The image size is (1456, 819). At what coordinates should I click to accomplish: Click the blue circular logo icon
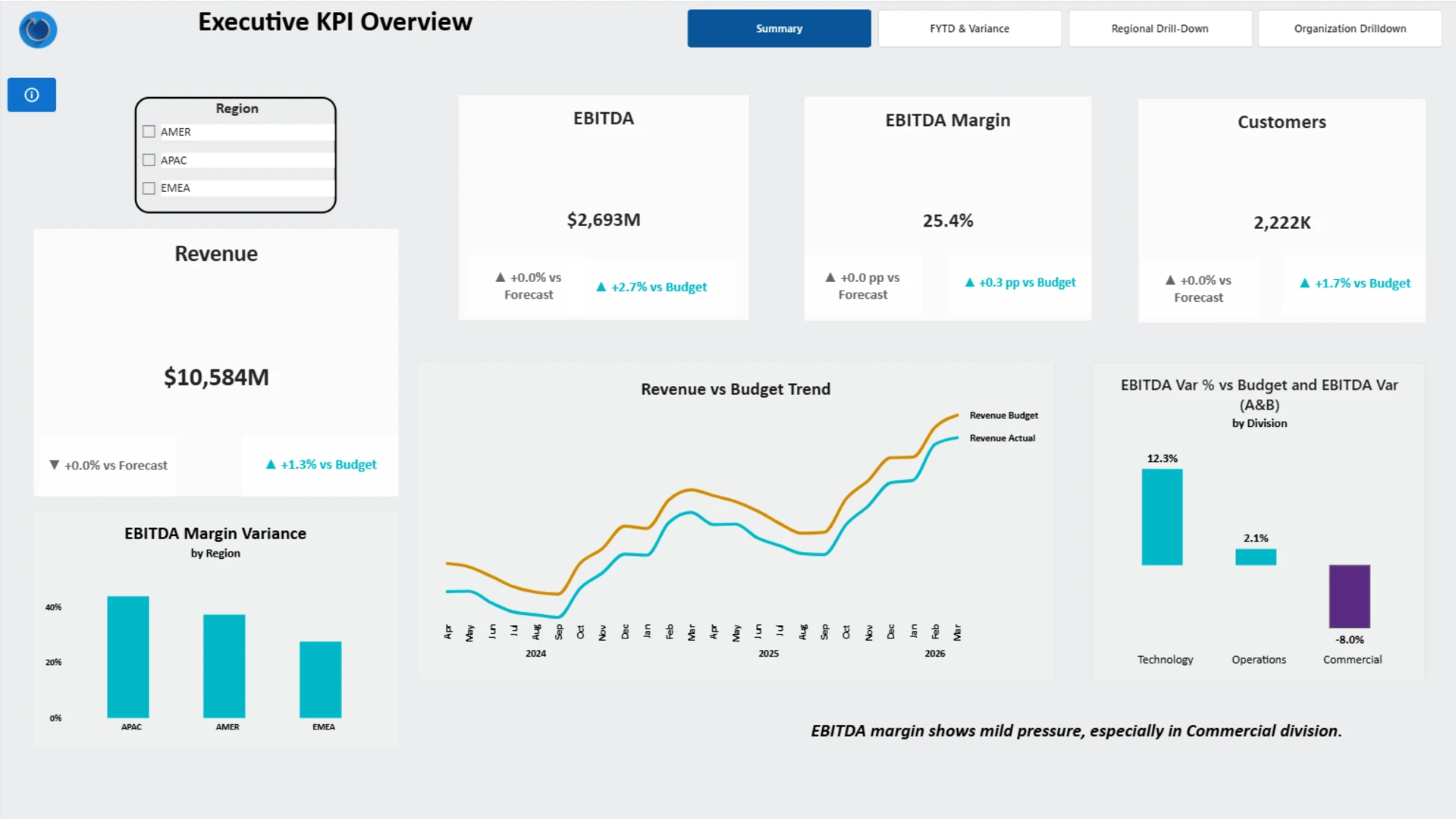click(x=38, y=30)
